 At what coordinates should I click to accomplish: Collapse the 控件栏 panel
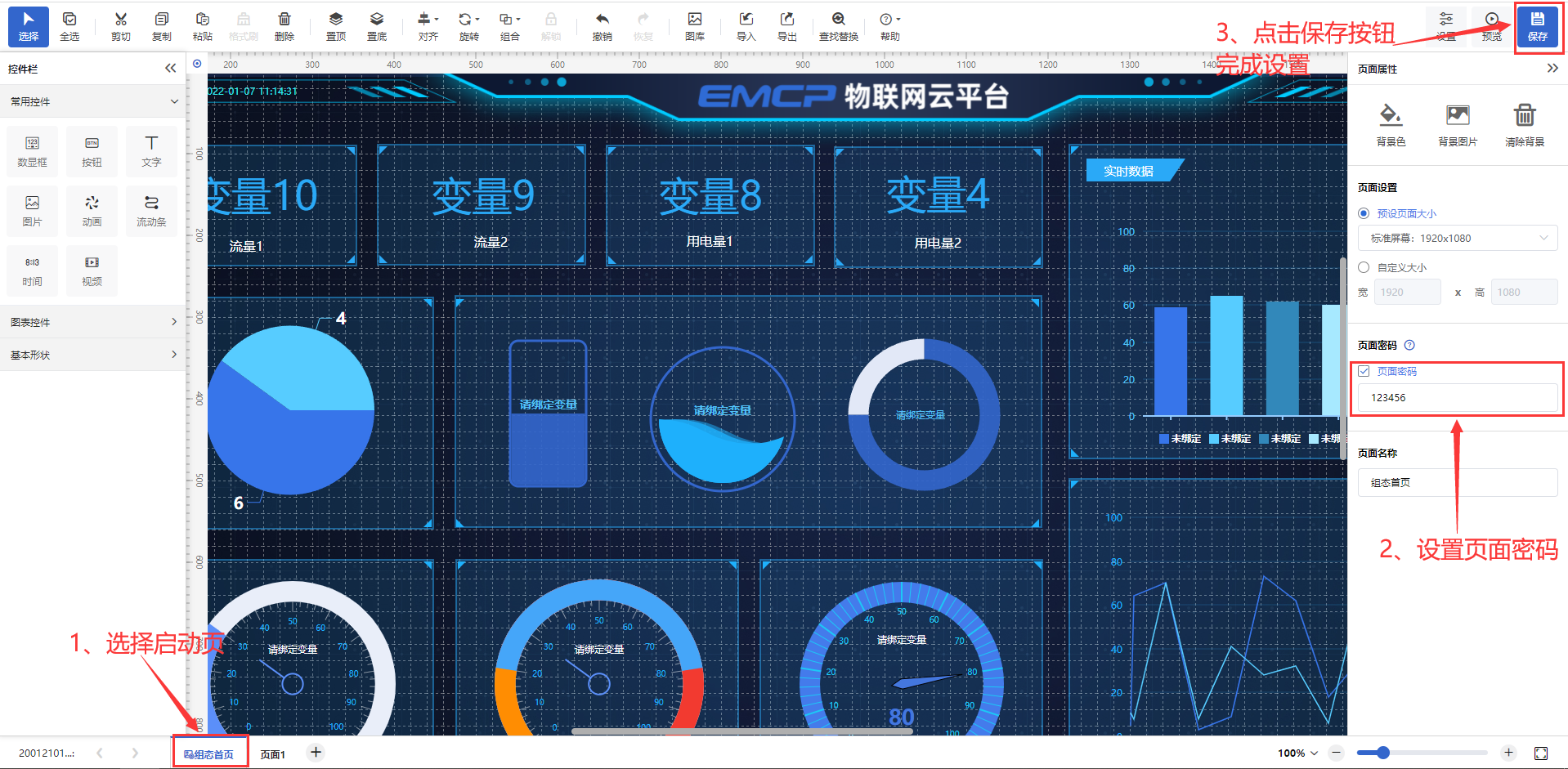[x=170, y=69]
